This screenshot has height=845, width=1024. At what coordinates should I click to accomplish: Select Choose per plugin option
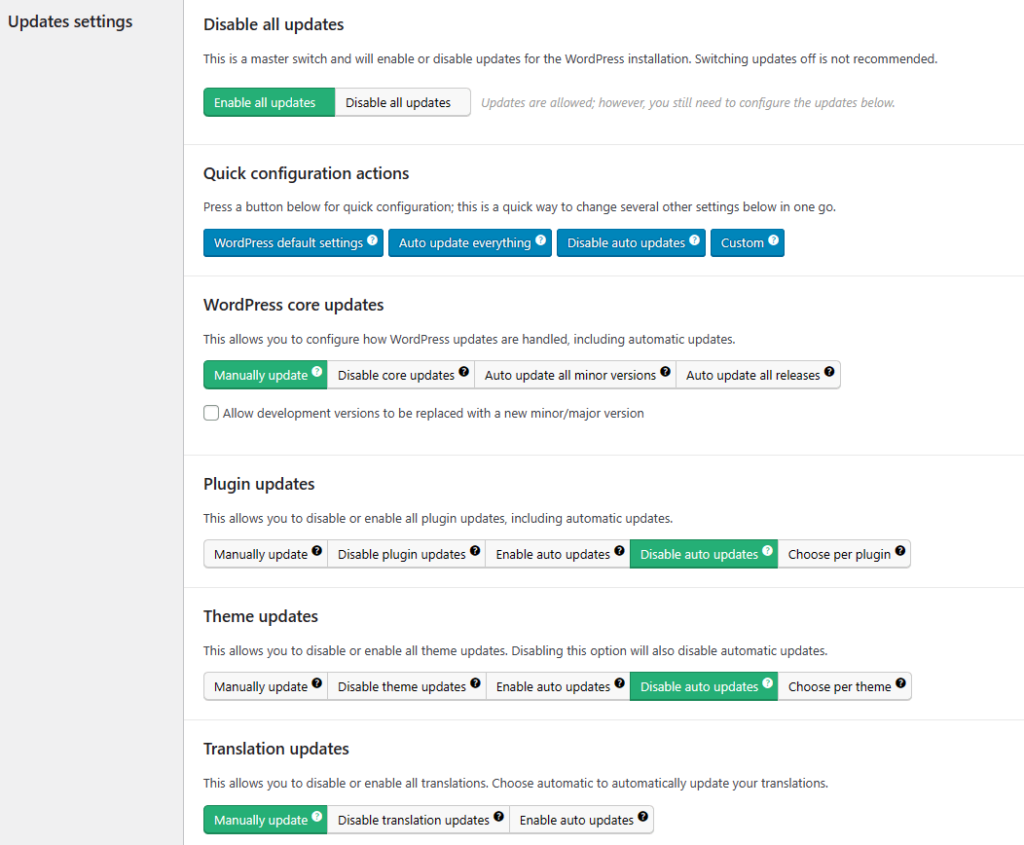click(x=844, y=554)
